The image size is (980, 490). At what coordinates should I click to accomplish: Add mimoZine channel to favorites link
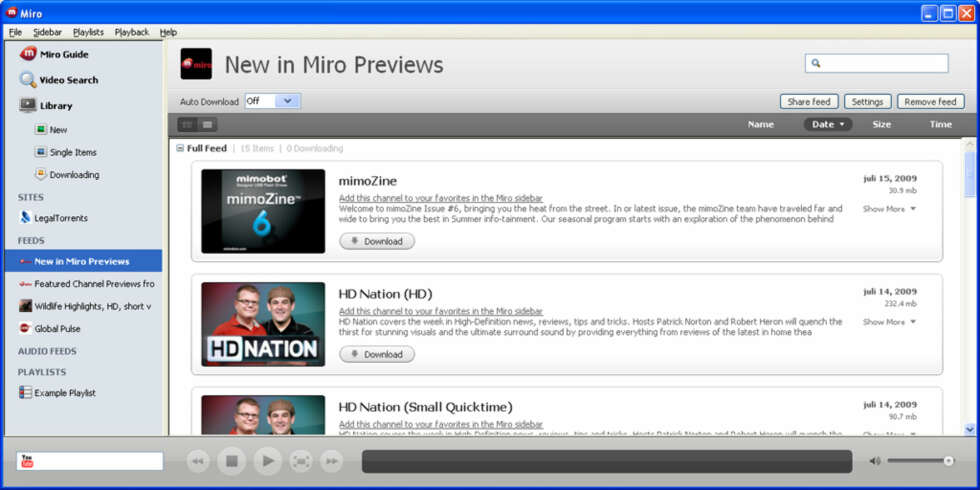point(441,198)
